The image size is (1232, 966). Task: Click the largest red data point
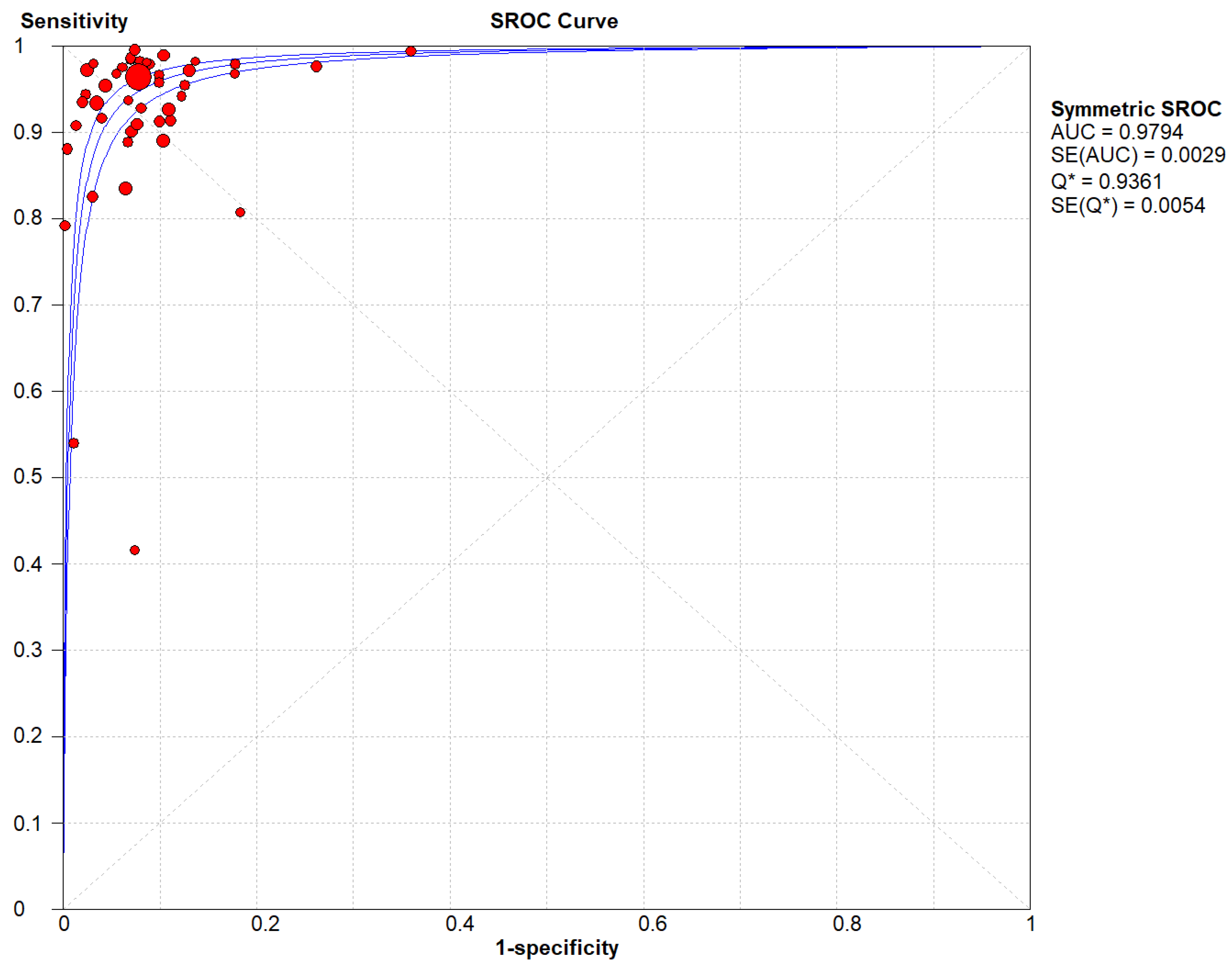pyautogui.click(x=139, y=77)
